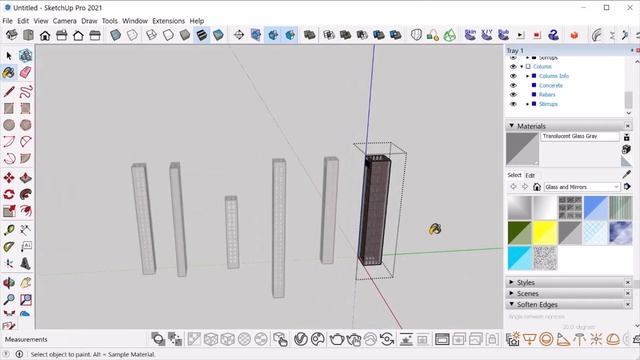Click the Make Component tool
The image size is (640, 360).
click(x=25, y=56)
